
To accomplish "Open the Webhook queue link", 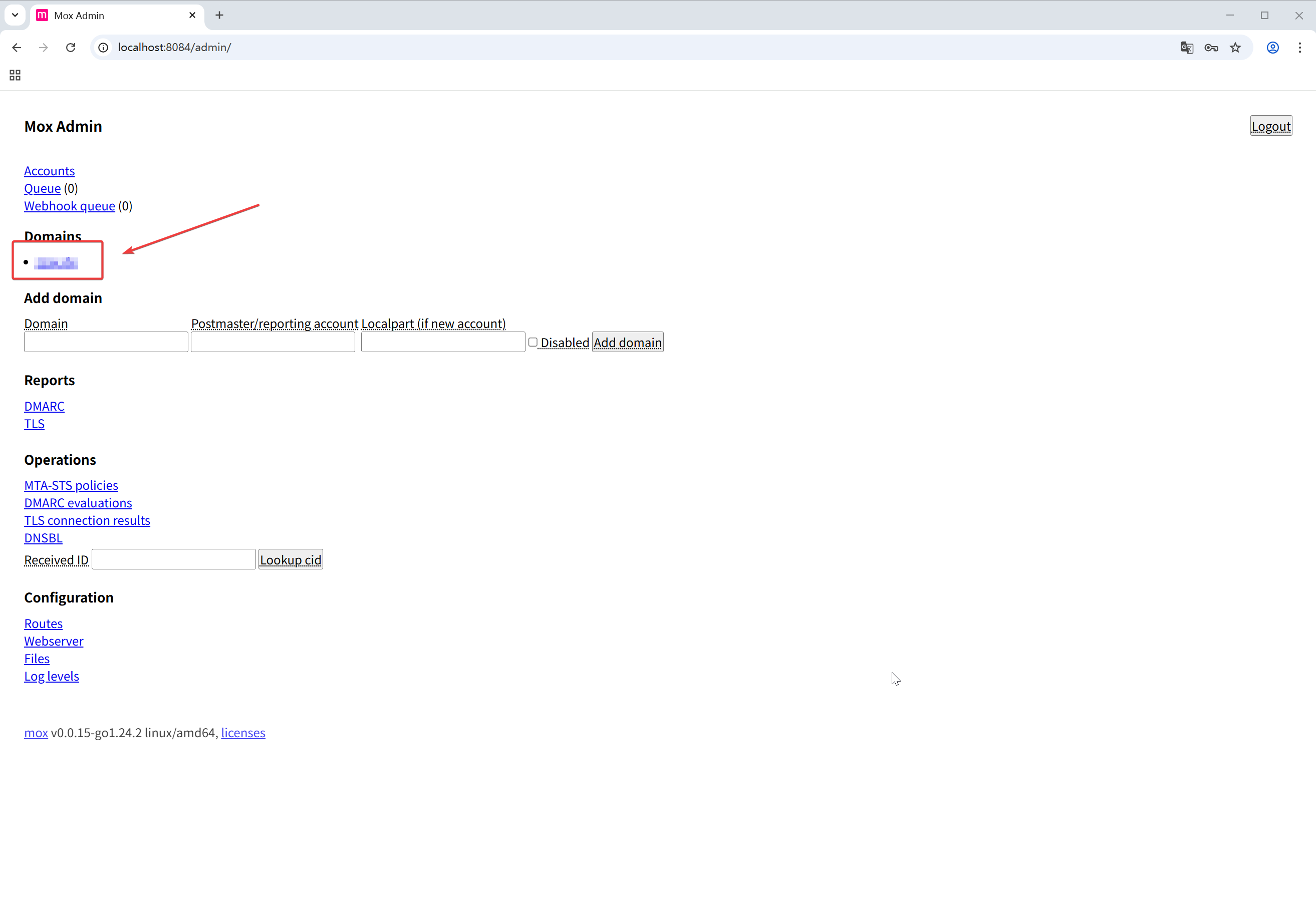I will [x=69, y=206].
